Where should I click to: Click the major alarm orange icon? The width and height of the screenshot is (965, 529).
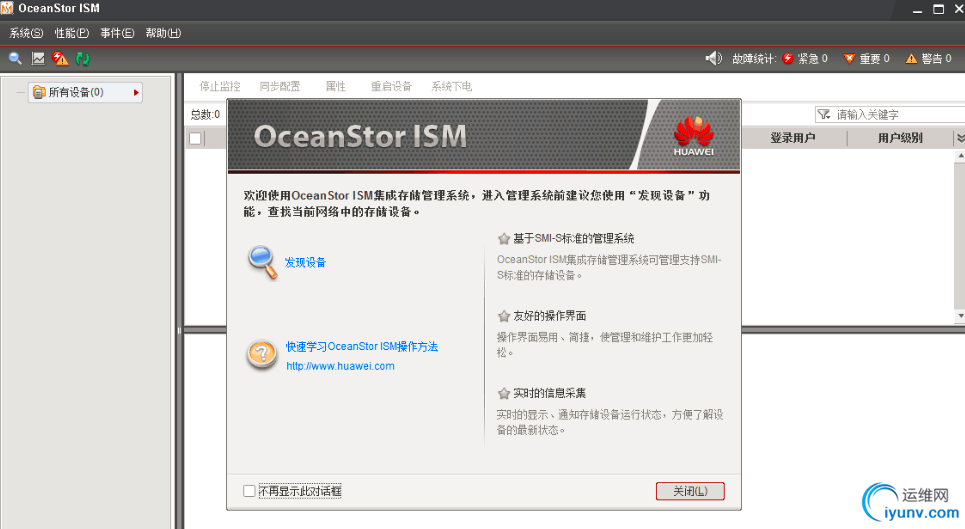849,58
